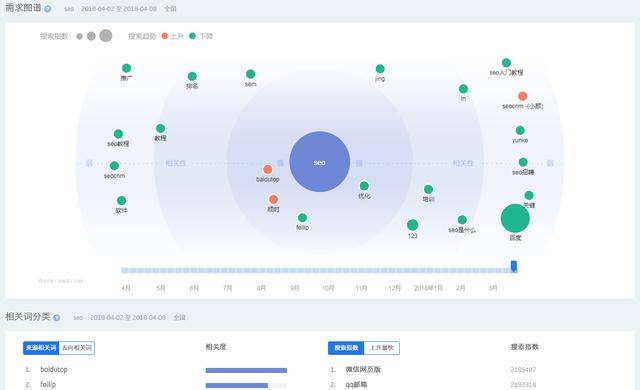Click the search index value 2195497
Screen dimensions: 640x390
[x=523, y=370]
